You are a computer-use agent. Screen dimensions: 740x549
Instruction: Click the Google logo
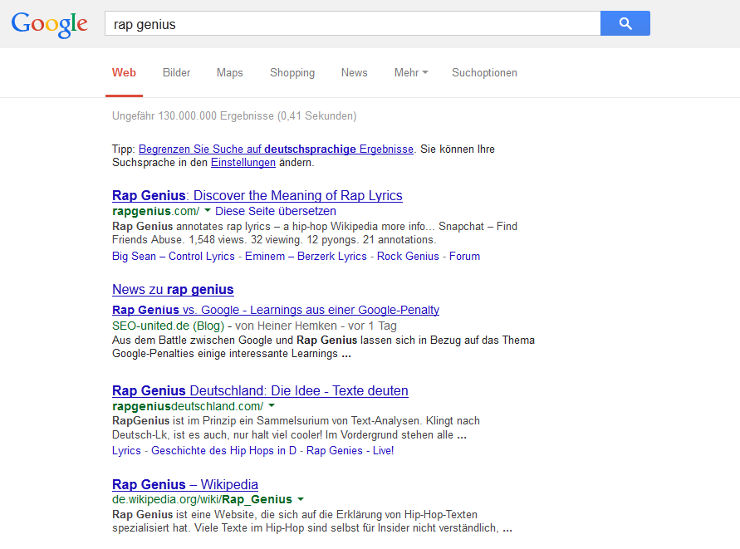[x=50, y=24]
